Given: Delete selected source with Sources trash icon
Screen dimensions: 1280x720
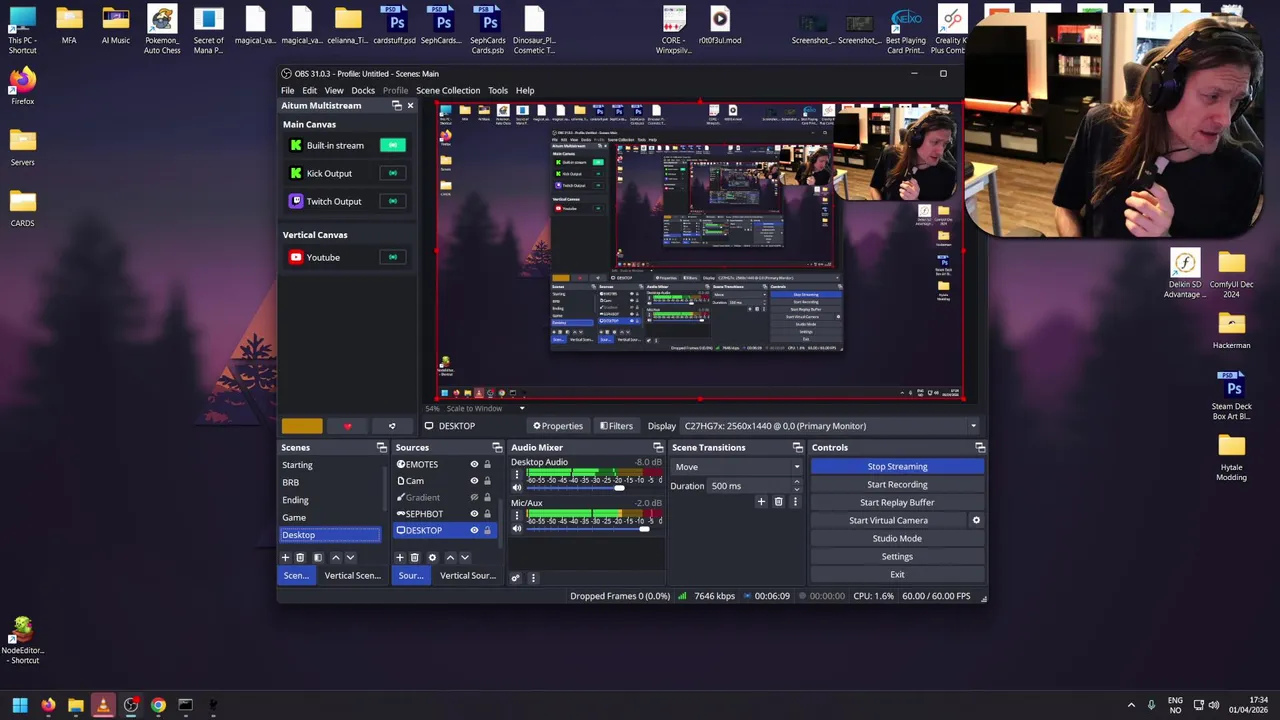Looking at the screenshot, I should [x=415, y=557].
